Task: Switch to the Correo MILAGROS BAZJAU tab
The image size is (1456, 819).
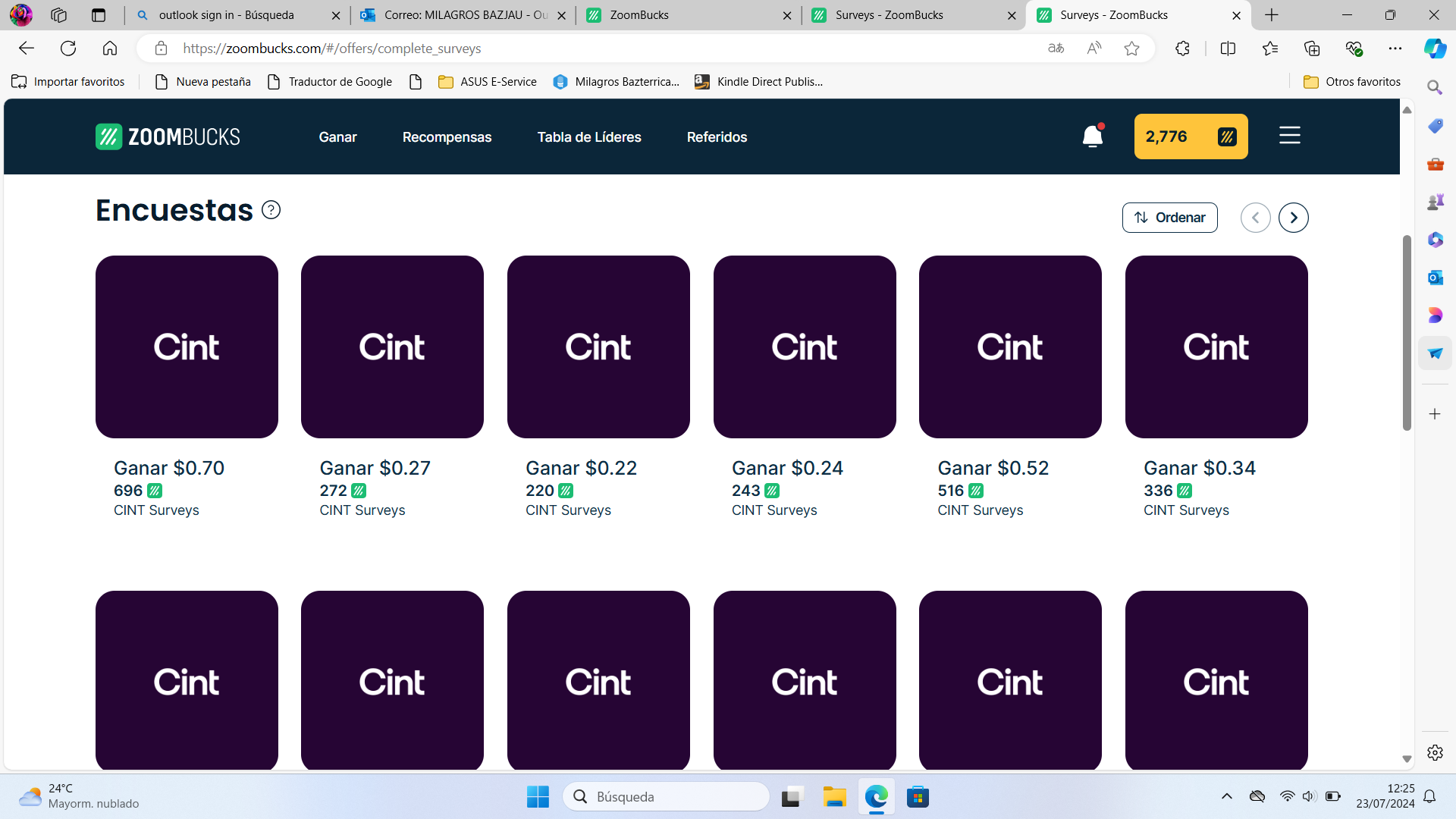Action: [x=464, y=15]
